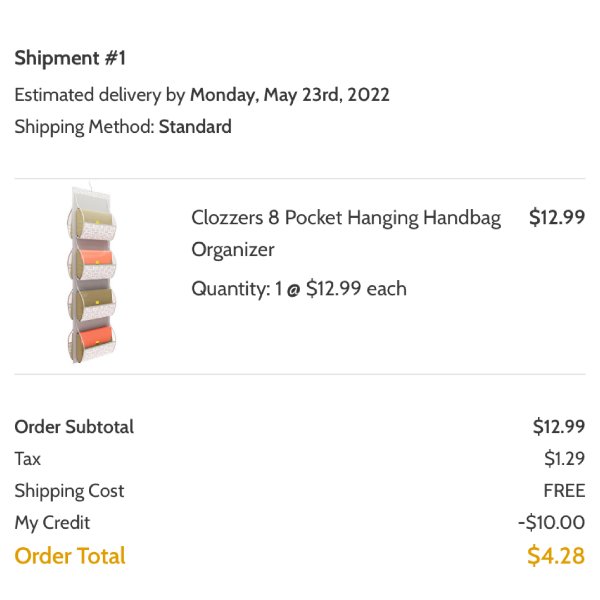Click the Monday, May 23rd, 2022 delivery date
Image resolution: width=600 pixels, height=600 pixels.
click(290, 95)
